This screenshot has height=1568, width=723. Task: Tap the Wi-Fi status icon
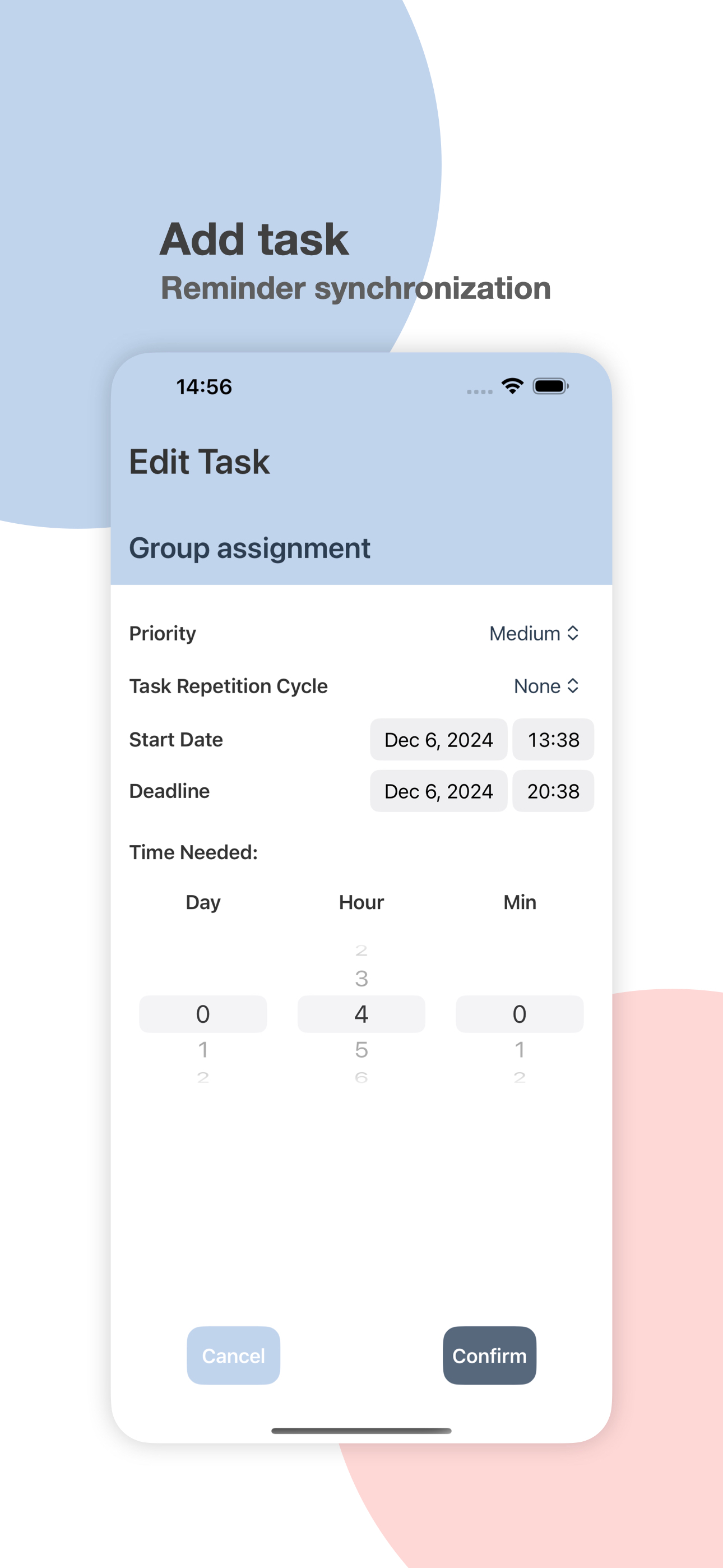pos(512,386)
